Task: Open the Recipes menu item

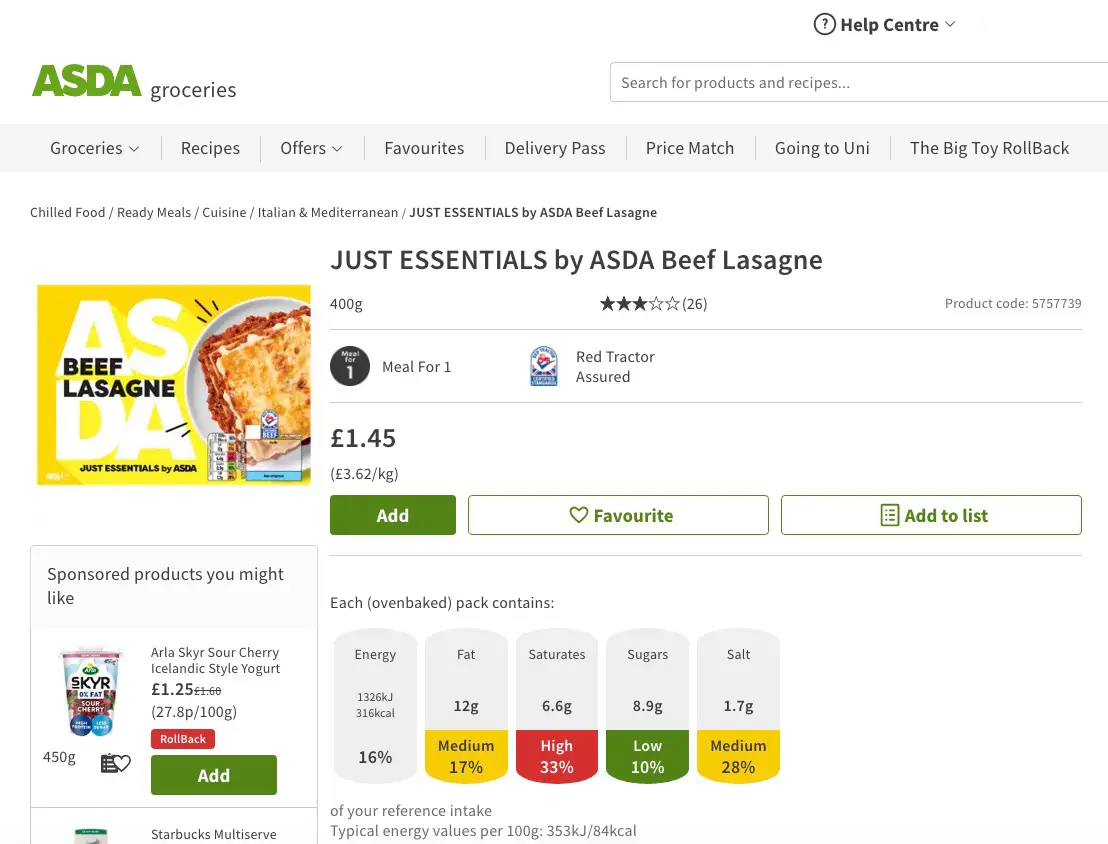Action: tap(210, 148)
